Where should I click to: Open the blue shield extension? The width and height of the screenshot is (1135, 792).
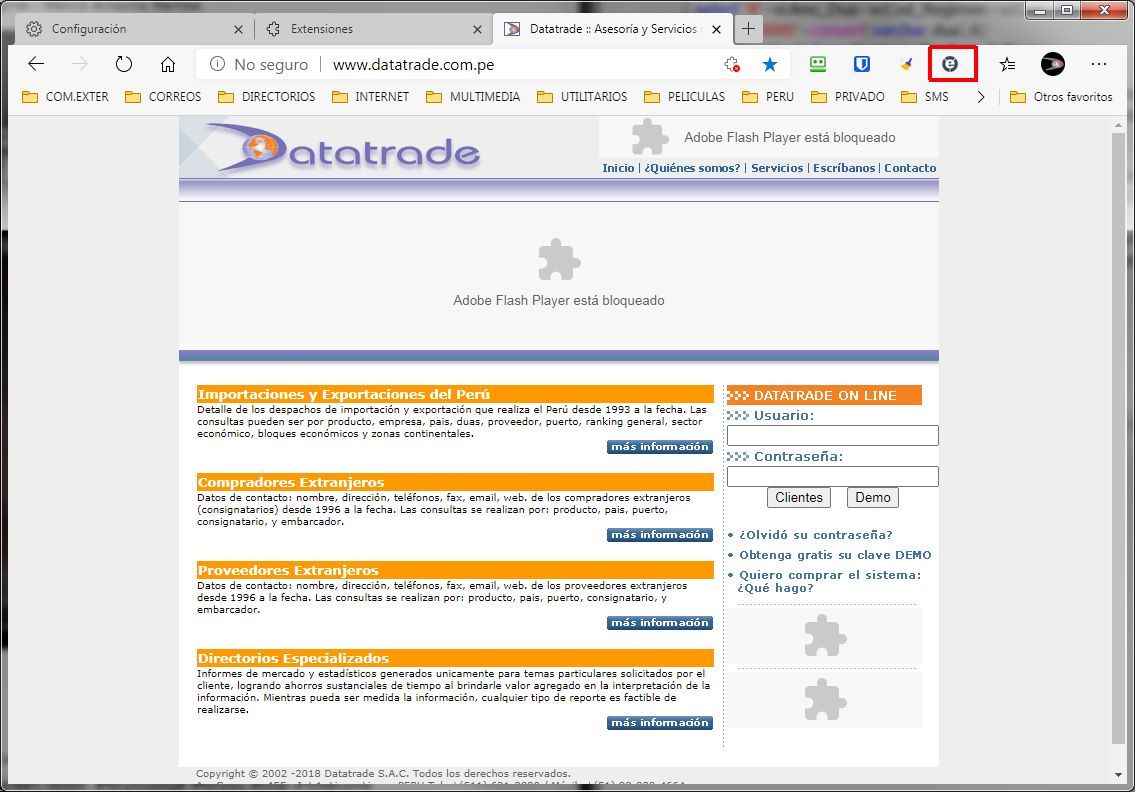(861, 64)
